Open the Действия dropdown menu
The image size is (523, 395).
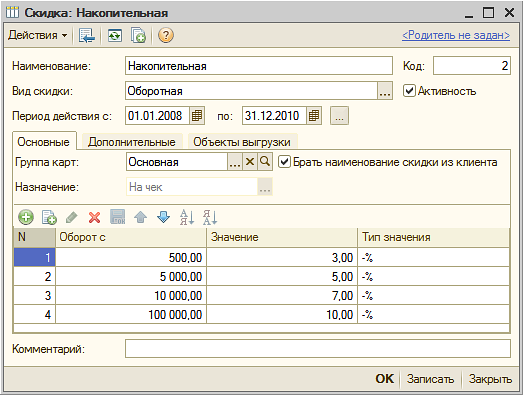(x=38, y=35)
